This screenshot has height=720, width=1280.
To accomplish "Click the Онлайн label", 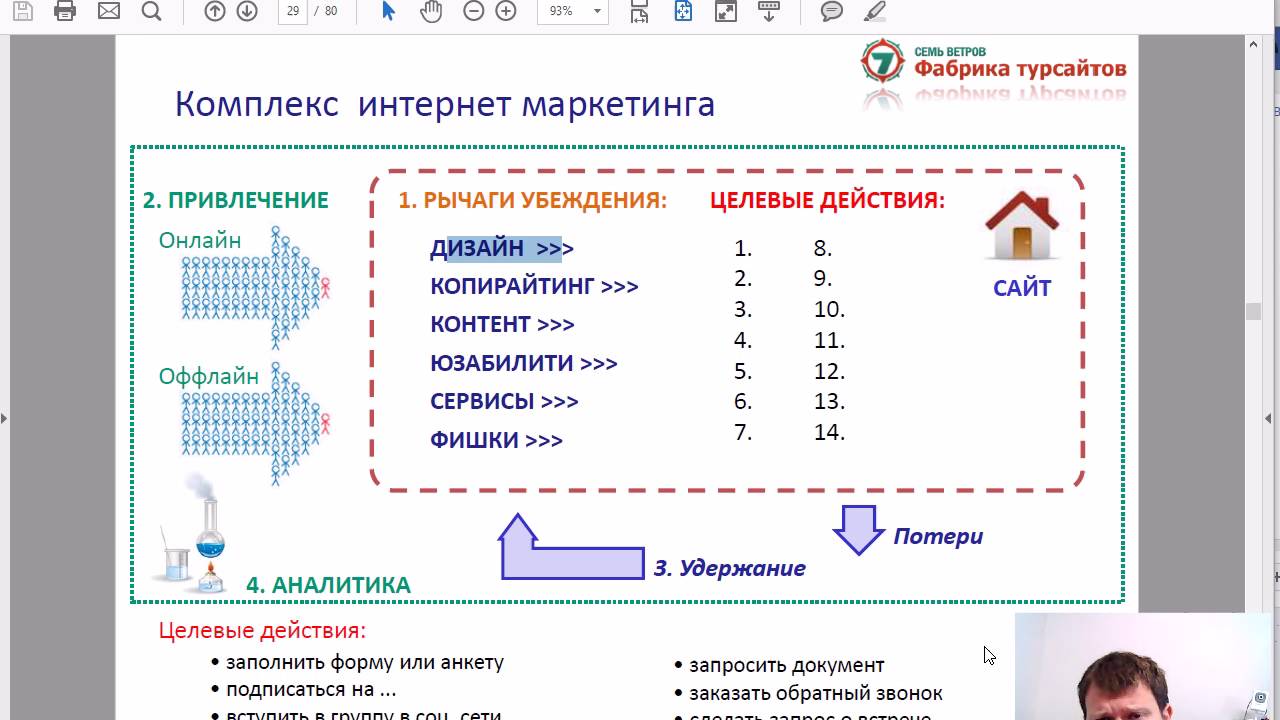I will point(200,241).
